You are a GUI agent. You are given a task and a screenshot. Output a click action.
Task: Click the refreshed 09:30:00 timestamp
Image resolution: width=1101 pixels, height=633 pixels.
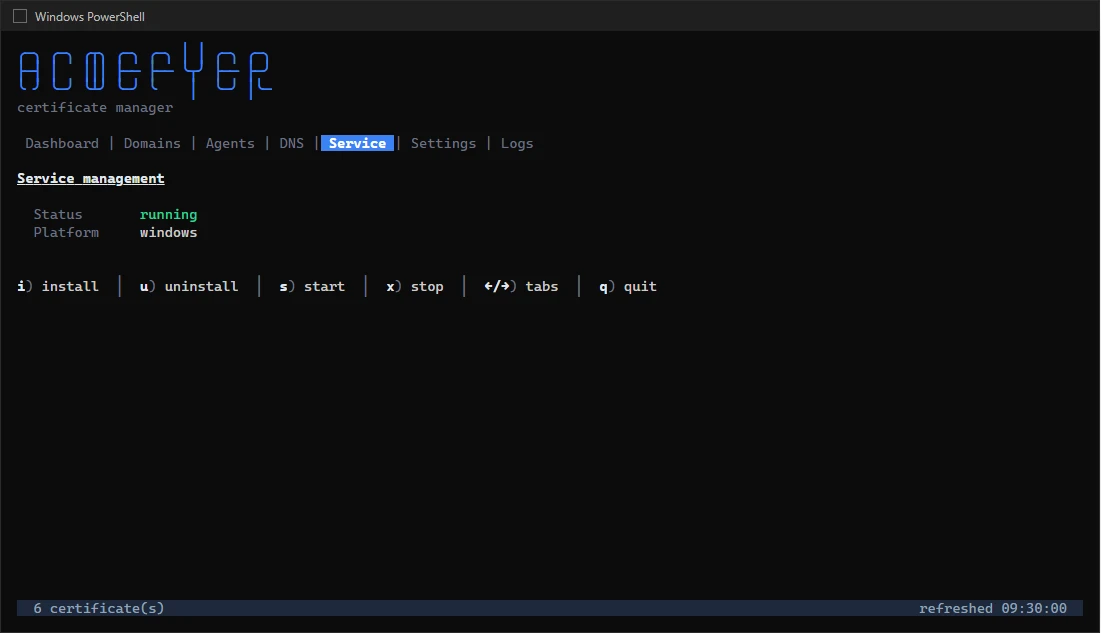993,608
